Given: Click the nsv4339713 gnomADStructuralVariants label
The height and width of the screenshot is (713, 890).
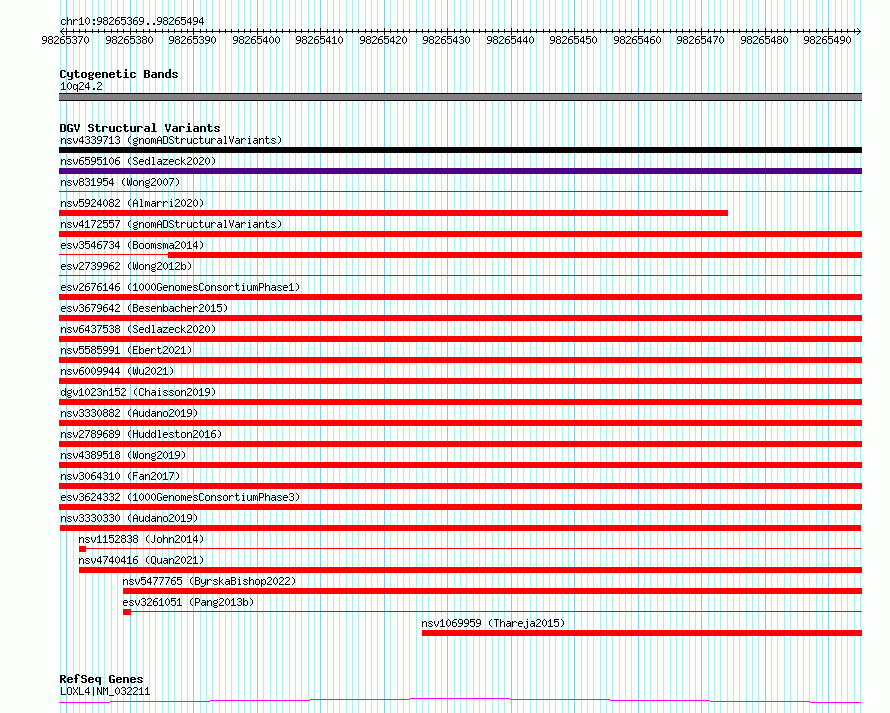Looking at the screenshot, I should point(171,140).
